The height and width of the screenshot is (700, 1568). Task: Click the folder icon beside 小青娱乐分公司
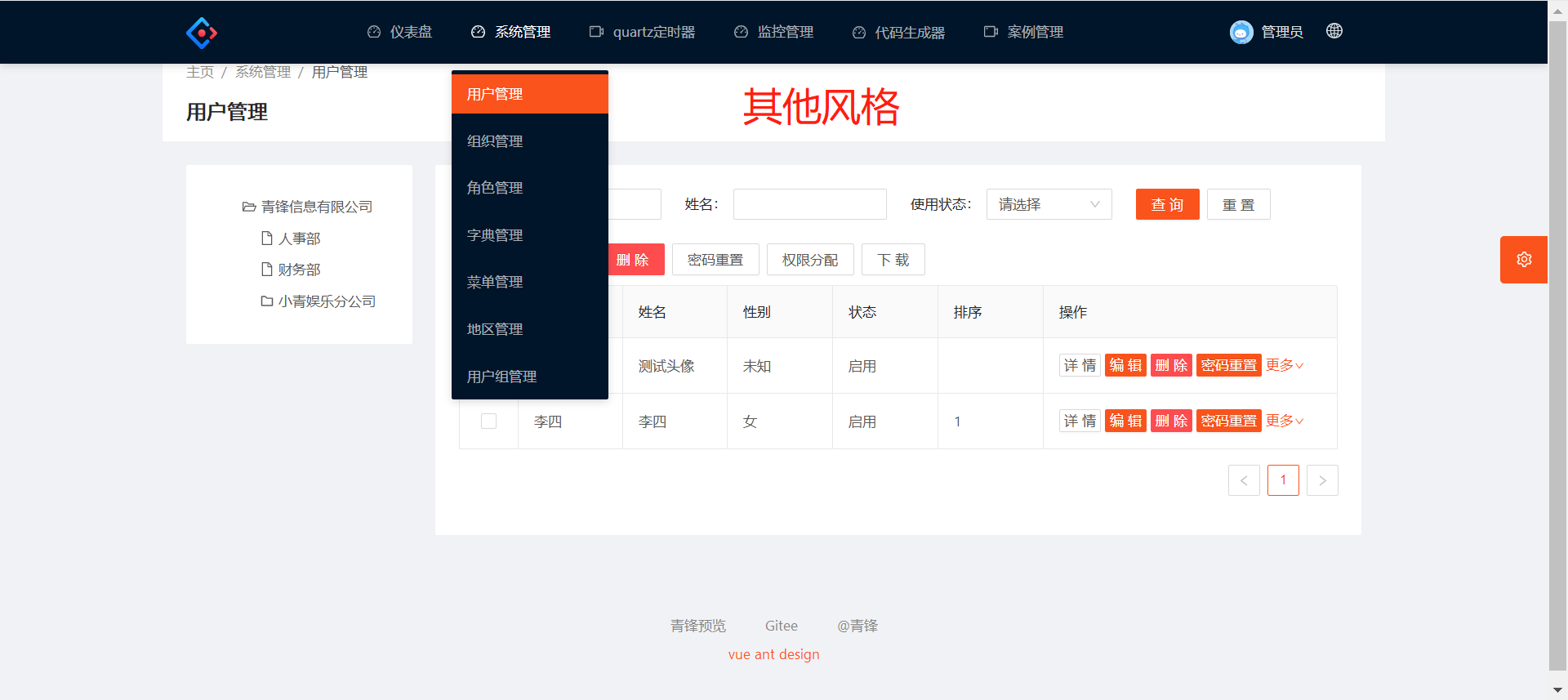266,301
